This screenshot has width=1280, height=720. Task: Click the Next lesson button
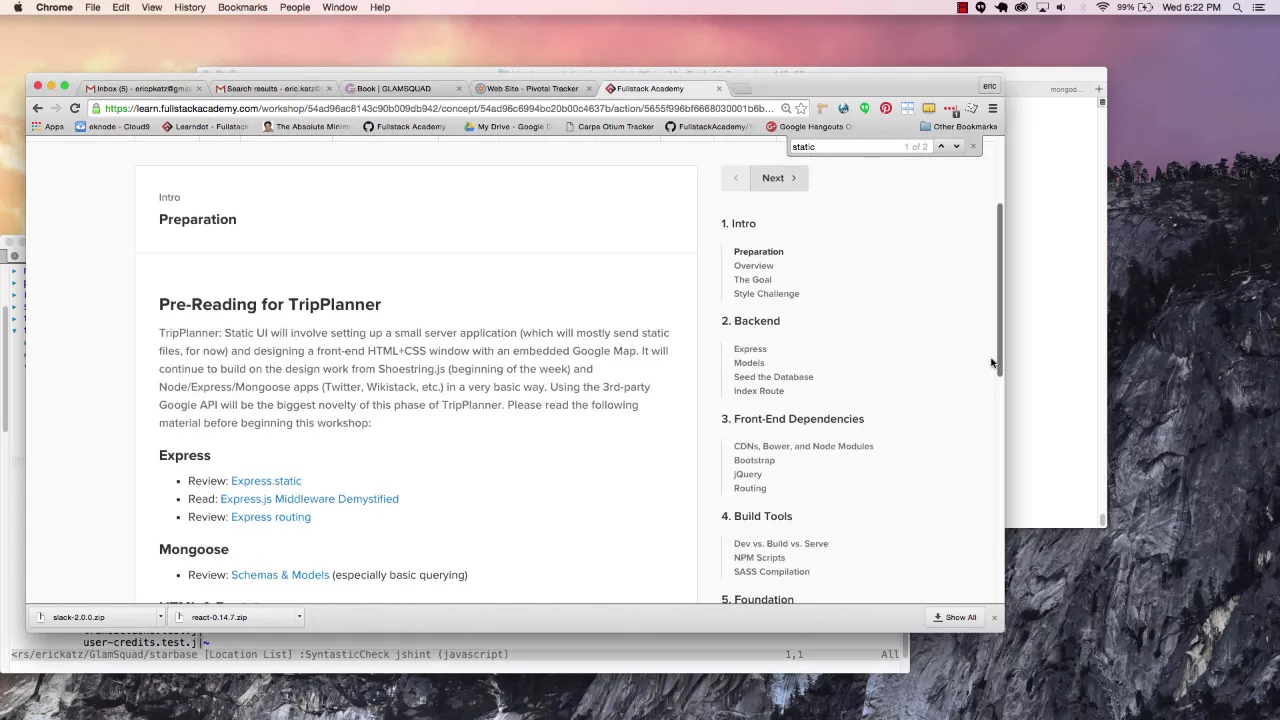[x=779, y=178]
